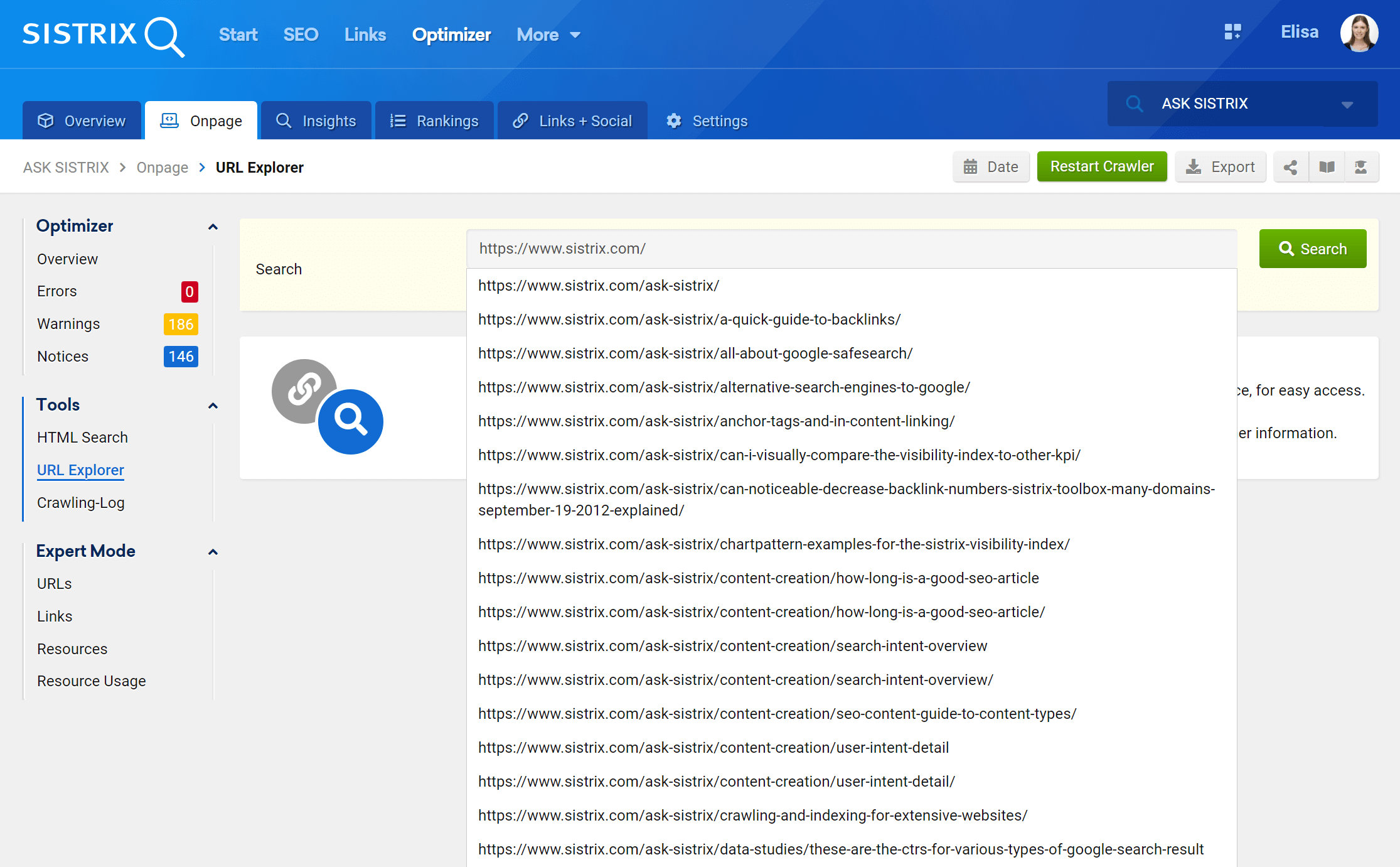This screenshot has width=1400, height=867.
Task: Open Warnings in the sidebar
Action: [x=68, y=324]
